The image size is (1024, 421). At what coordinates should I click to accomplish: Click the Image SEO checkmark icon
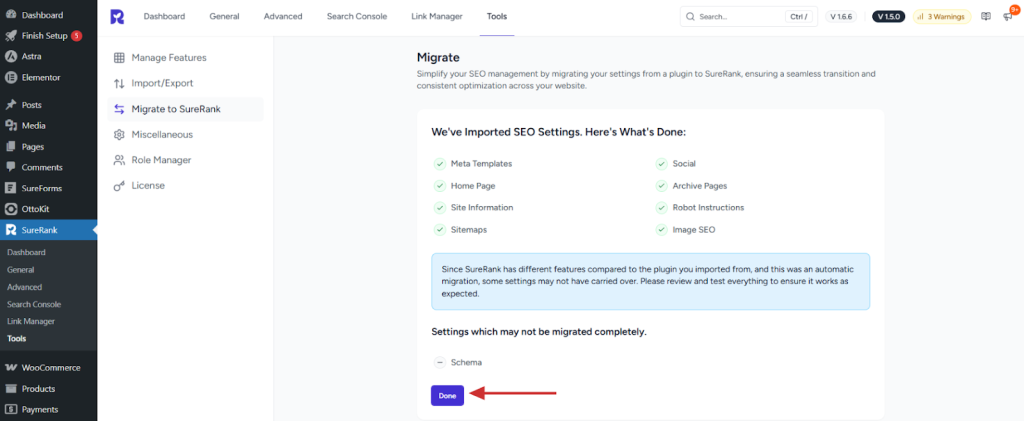662,230
